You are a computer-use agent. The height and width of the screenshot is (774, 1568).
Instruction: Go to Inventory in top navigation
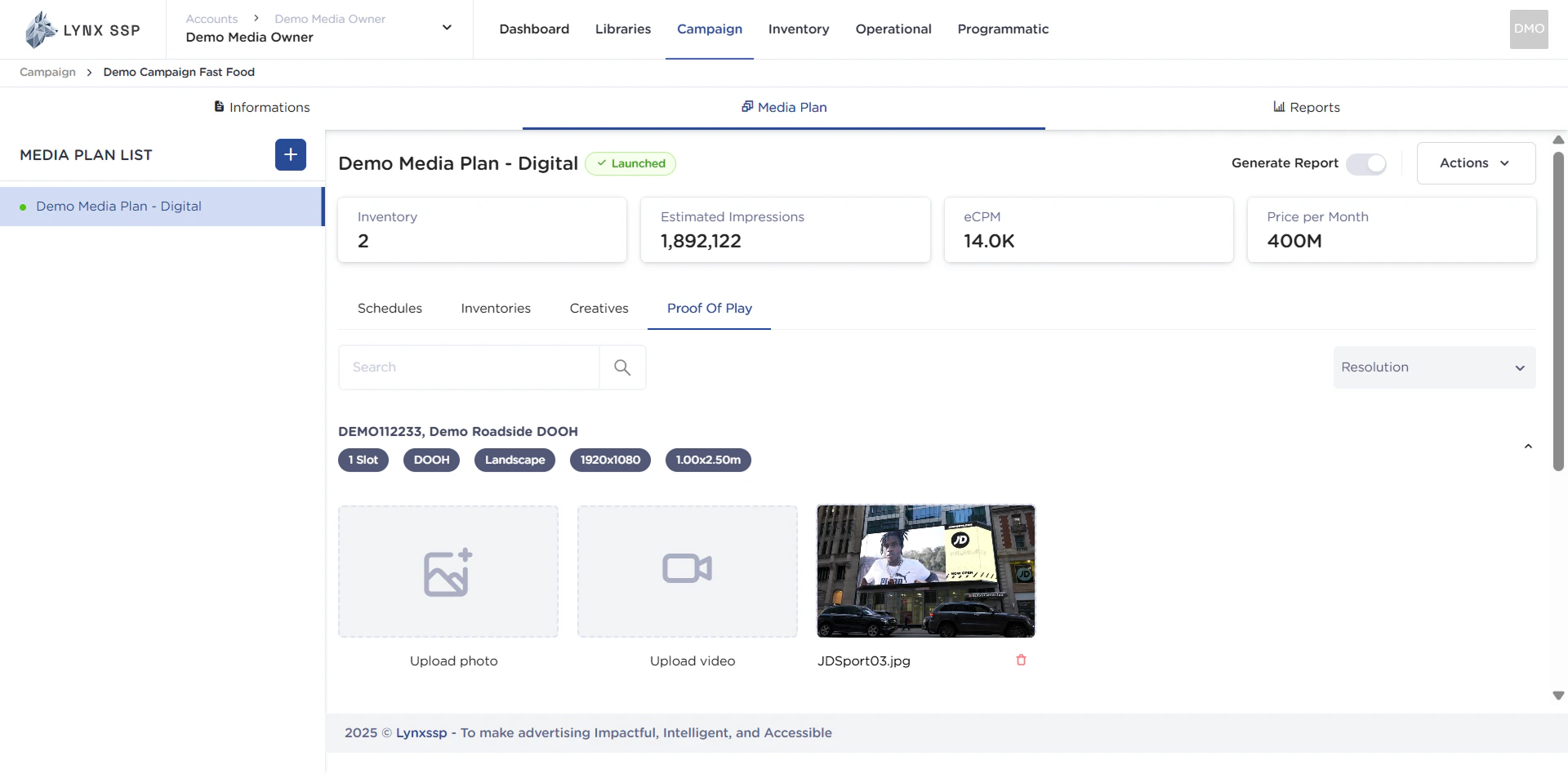[x=798, y=29]
